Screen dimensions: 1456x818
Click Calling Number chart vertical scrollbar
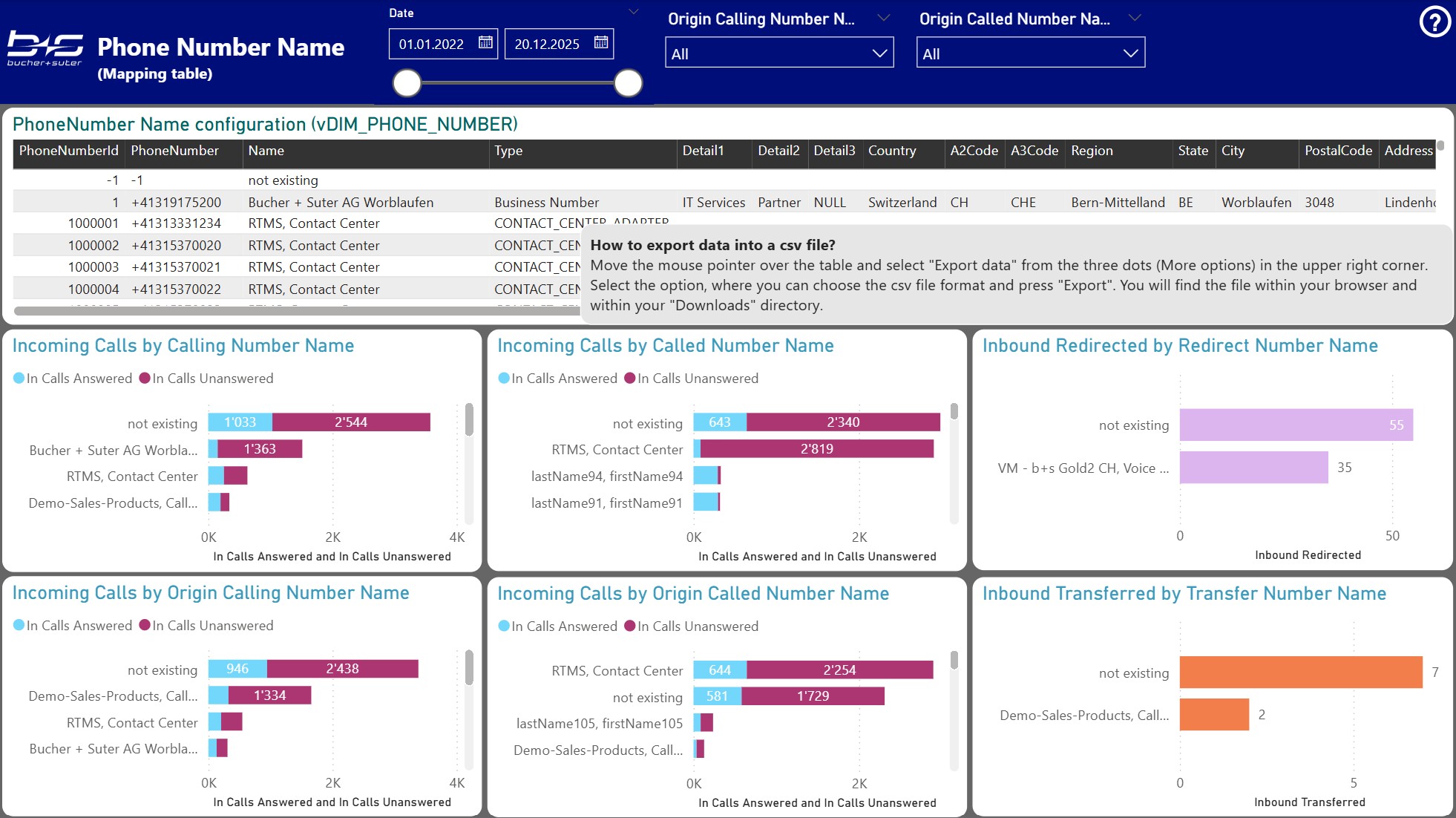(469, 419)
